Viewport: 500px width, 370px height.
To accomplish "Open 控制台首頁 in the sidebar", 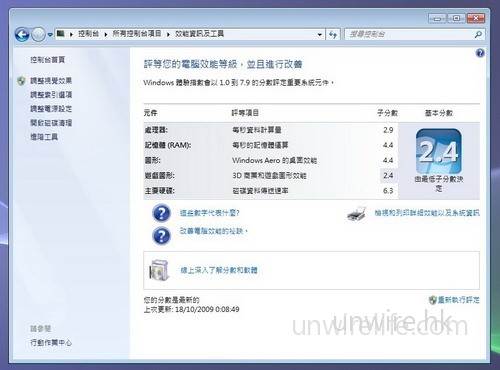I will point(47,60).
